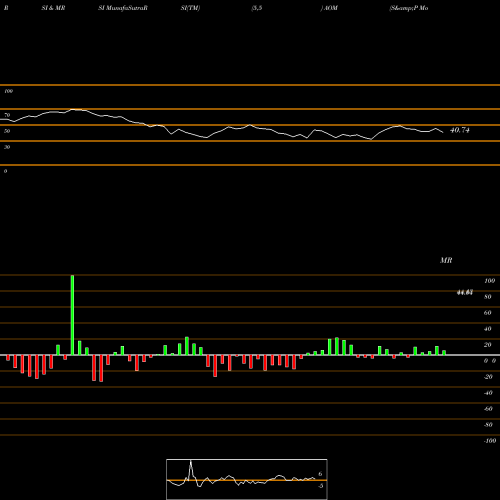The width and height of the screenshot is (500, 500).
Task: Click the -80 label on MR axis
Action: click(488, 425)
